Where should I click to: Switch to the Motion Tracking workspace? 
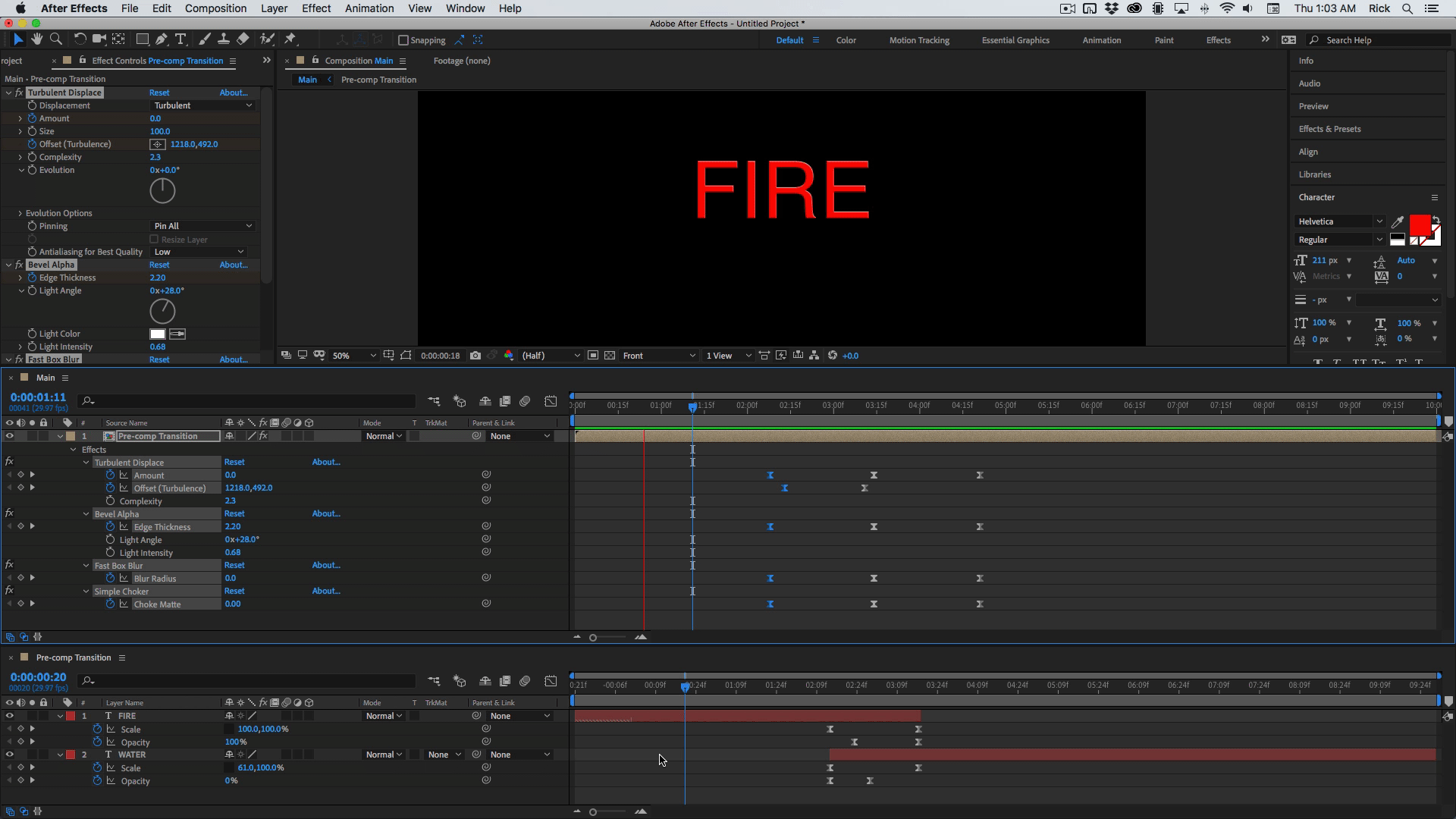(919, 40)
